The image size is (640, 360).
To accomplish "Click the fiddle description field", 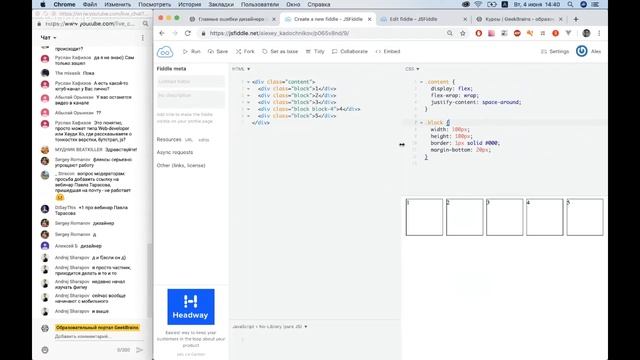I will coord(191,99).
